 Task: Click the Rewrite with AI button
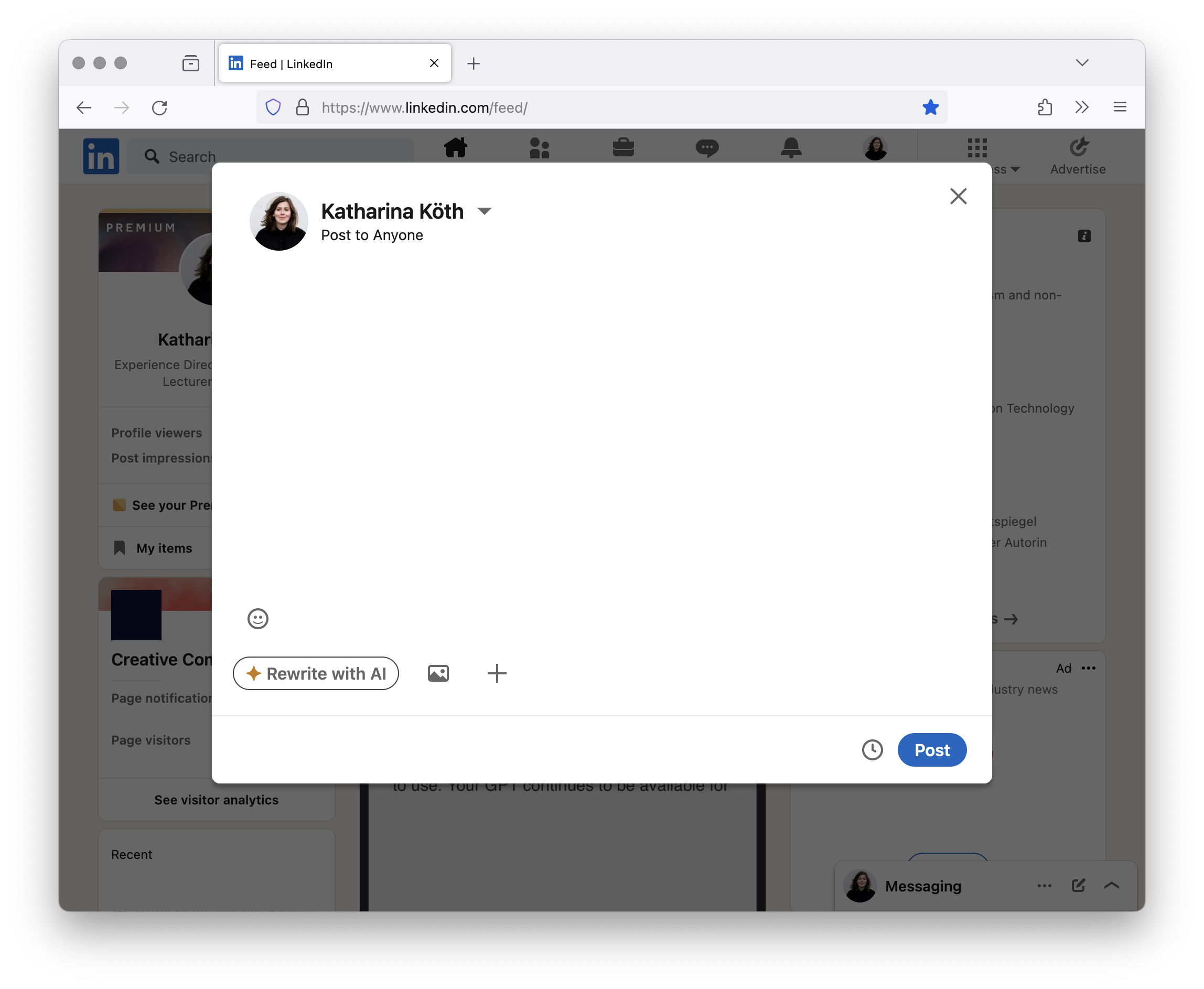(316, 673)
